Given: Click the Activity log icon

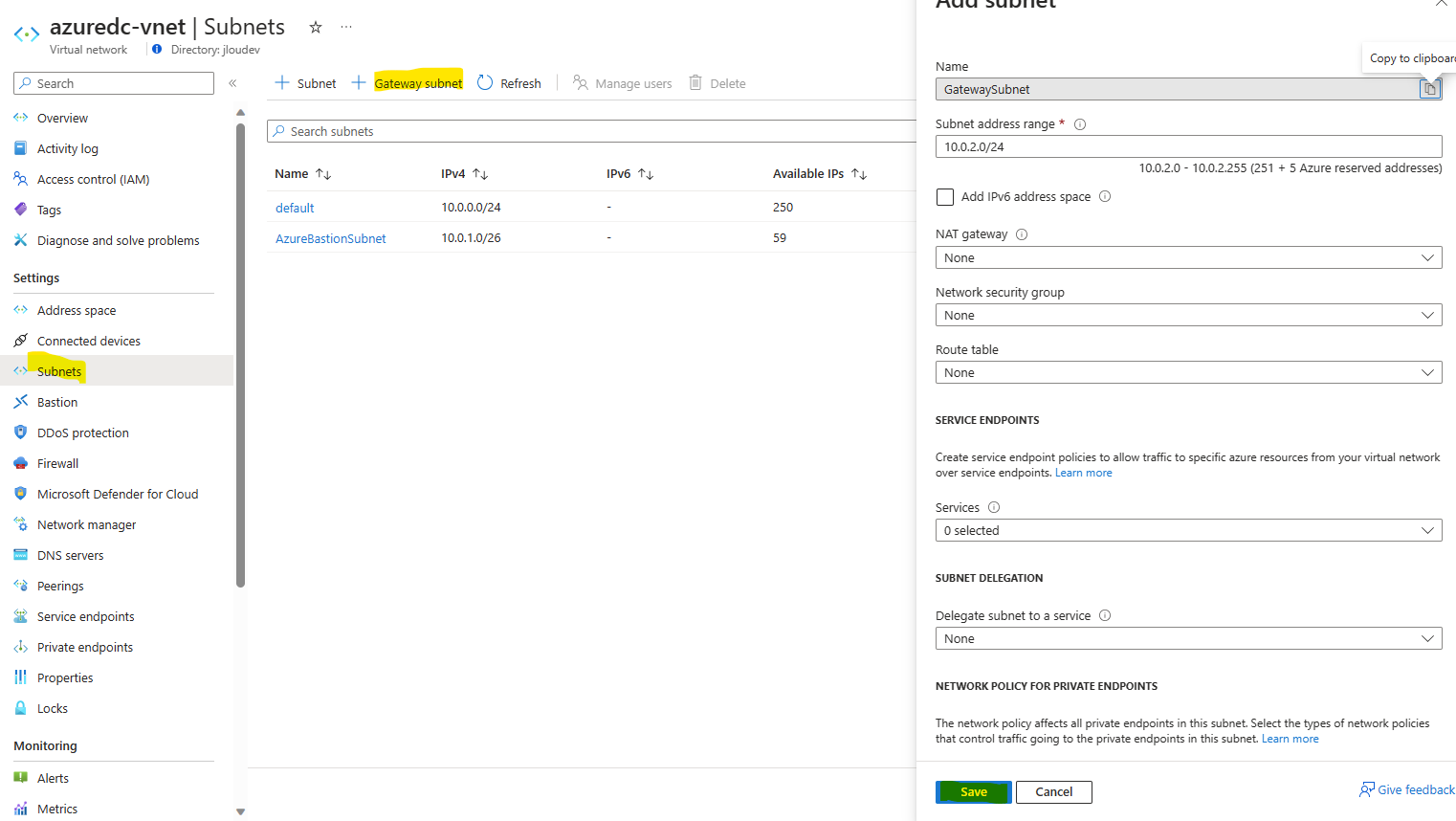Looking at the screenshot, I should point(21,148).
